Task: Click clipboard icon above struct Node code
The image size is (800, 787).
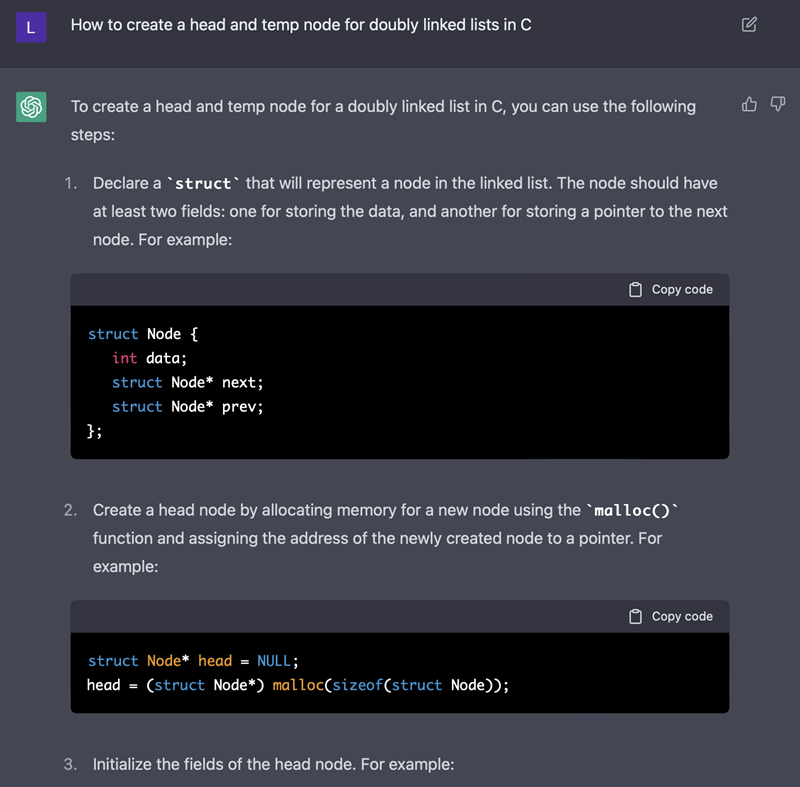Action: (x=635, y=290)
